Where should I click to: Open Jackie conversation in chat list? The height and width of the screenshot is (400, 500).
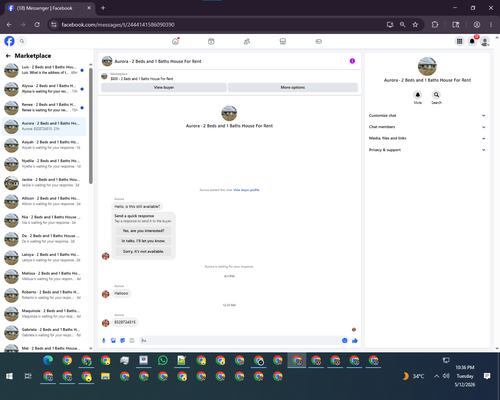(x=44, y=182)
